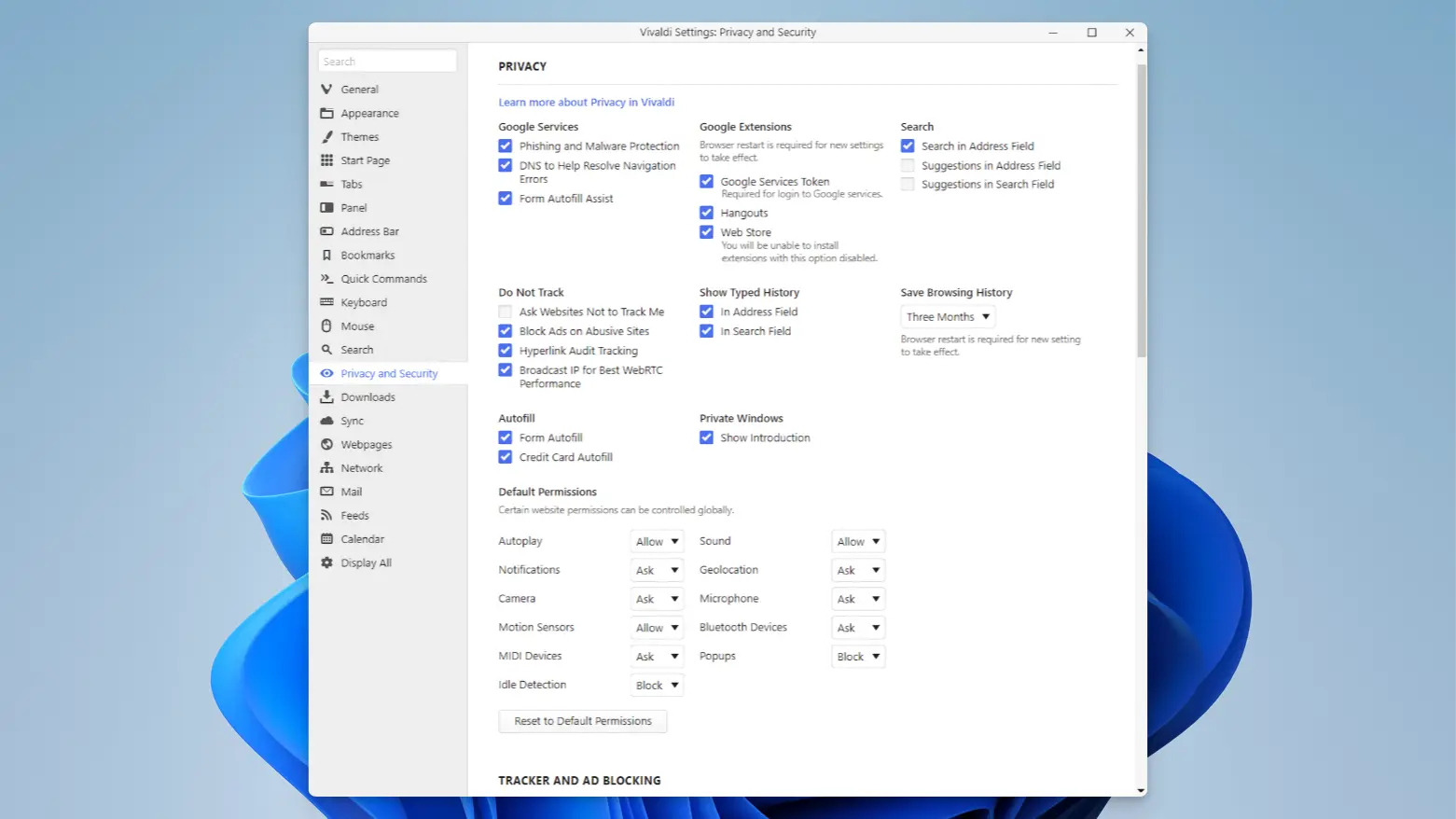1456x819 pixels.
Task: Open the Calendar settings section
Action: [362, 538]
